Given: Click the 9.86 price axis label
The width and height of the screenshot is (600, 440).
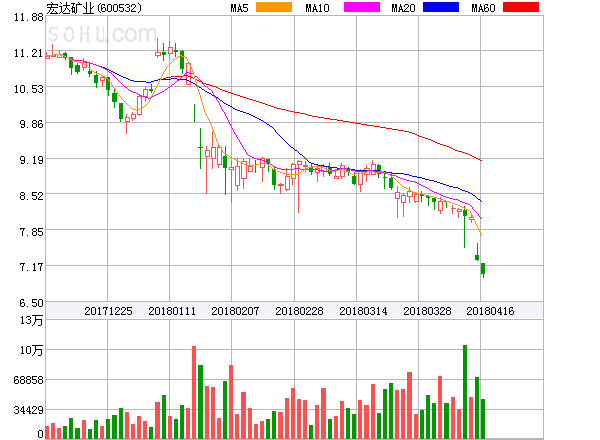Looking at the screenshot, I should (x=31, y=124).
